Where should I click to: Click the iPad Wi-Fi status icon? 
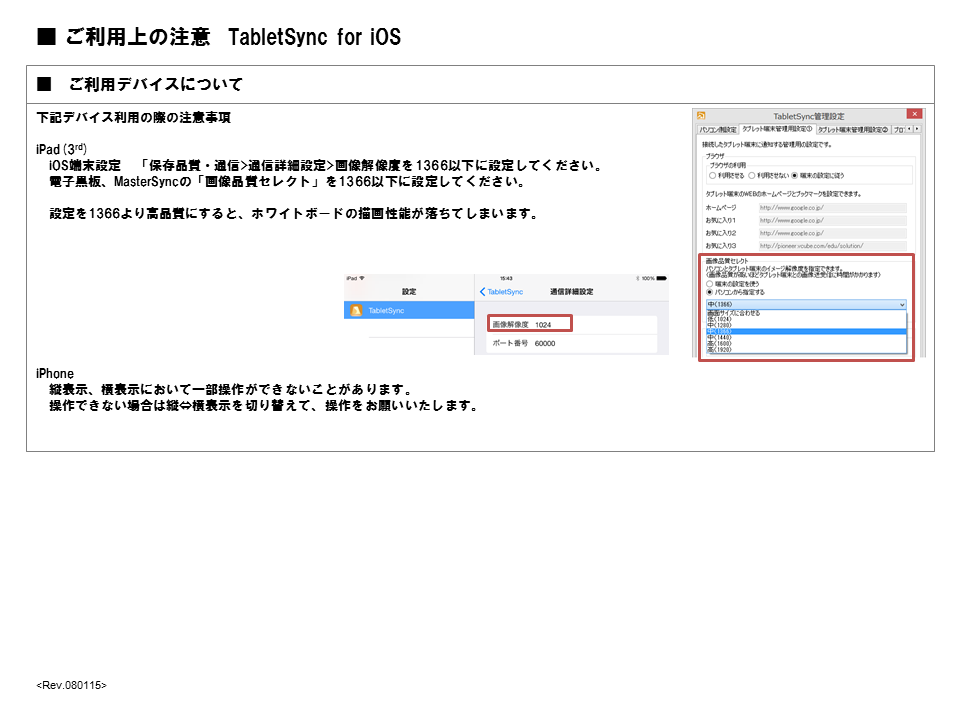point(361,278)
